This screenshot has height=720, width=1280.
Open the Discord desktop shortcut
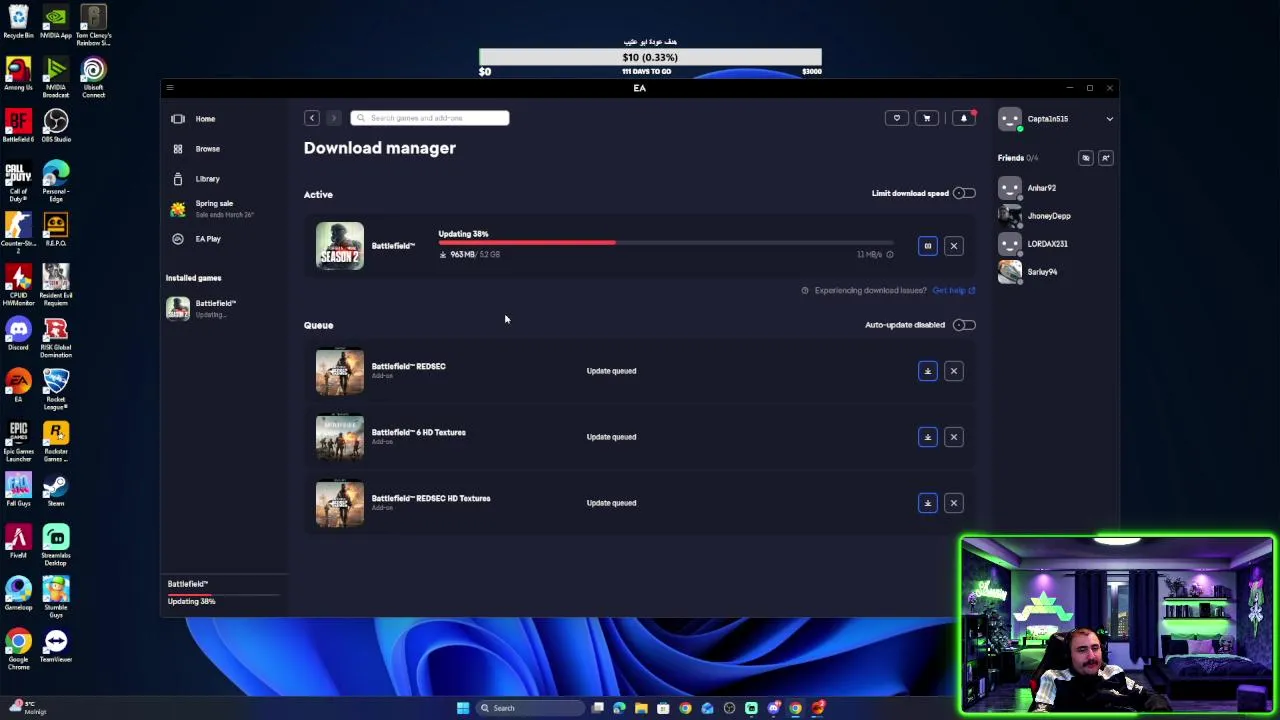click(18, 333)
